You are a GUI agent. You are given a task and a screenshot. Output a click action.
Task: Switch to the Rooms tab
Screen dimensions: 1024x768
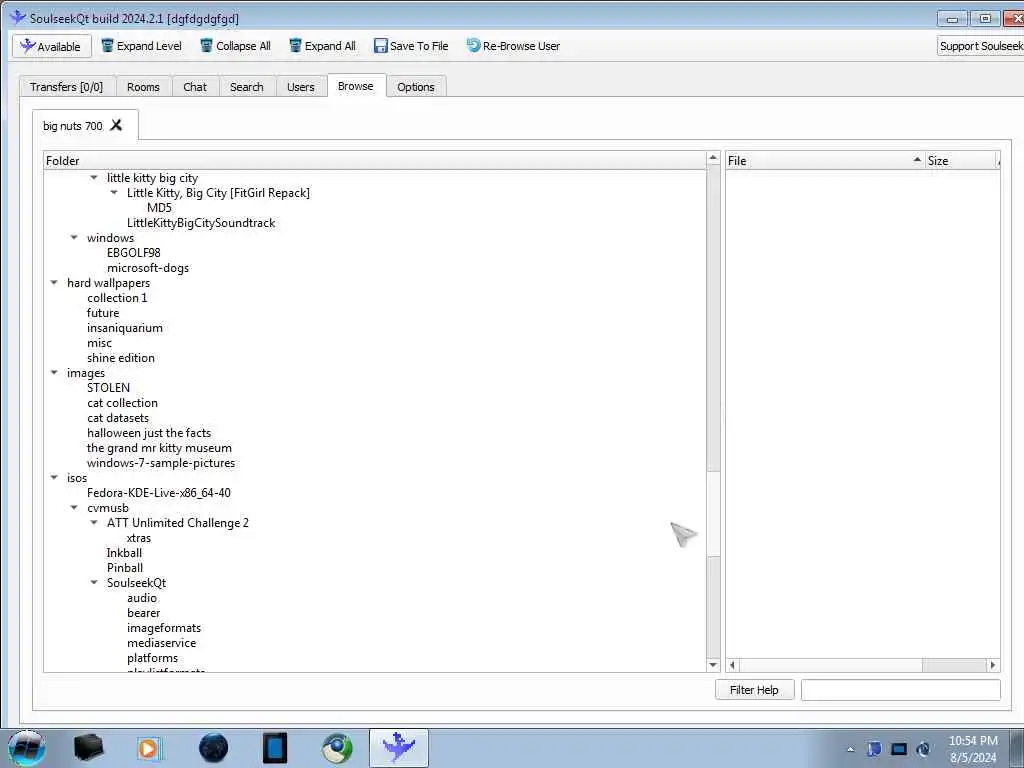tap(143, 87)
